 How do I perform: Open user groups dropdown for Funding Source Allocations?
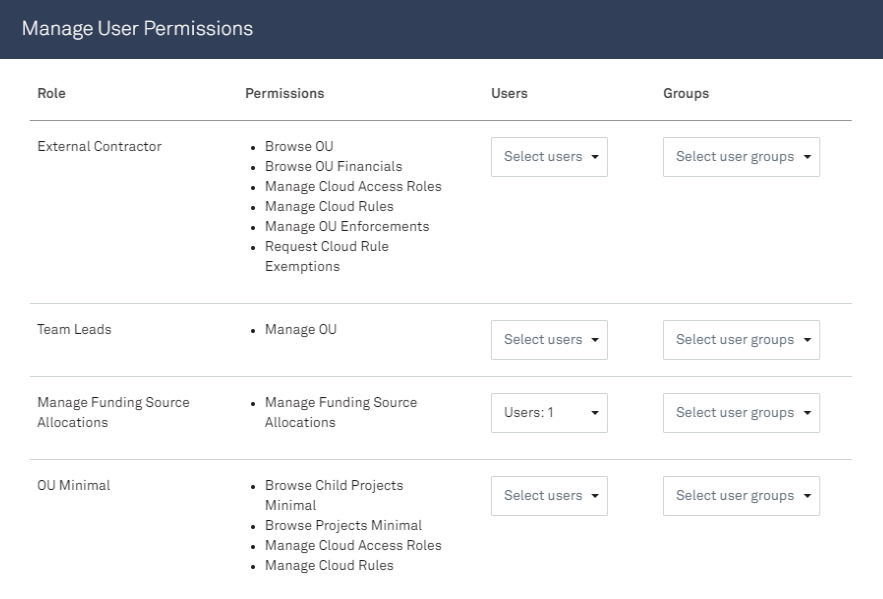click(x=741, y=413)
